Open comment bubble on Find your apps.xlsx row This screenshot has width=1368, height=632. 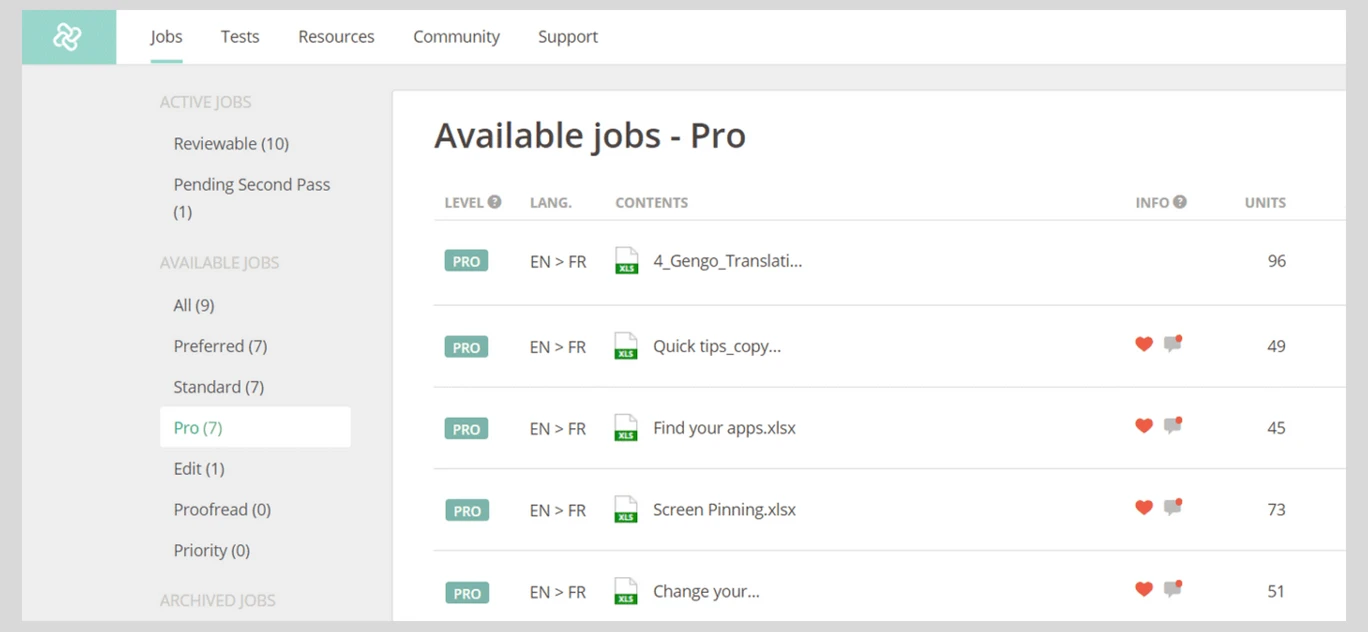1172,426
